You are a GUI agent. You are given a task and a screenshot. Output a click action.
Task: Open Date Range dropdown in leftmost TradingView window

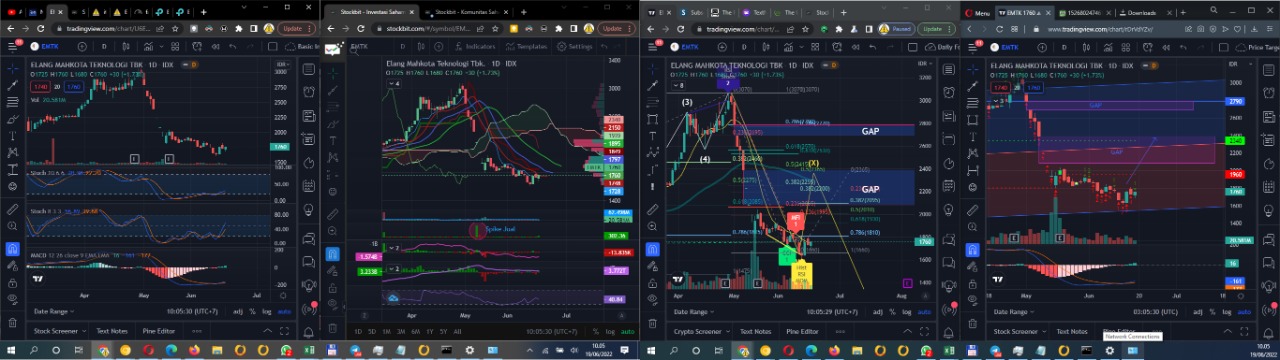54,311
